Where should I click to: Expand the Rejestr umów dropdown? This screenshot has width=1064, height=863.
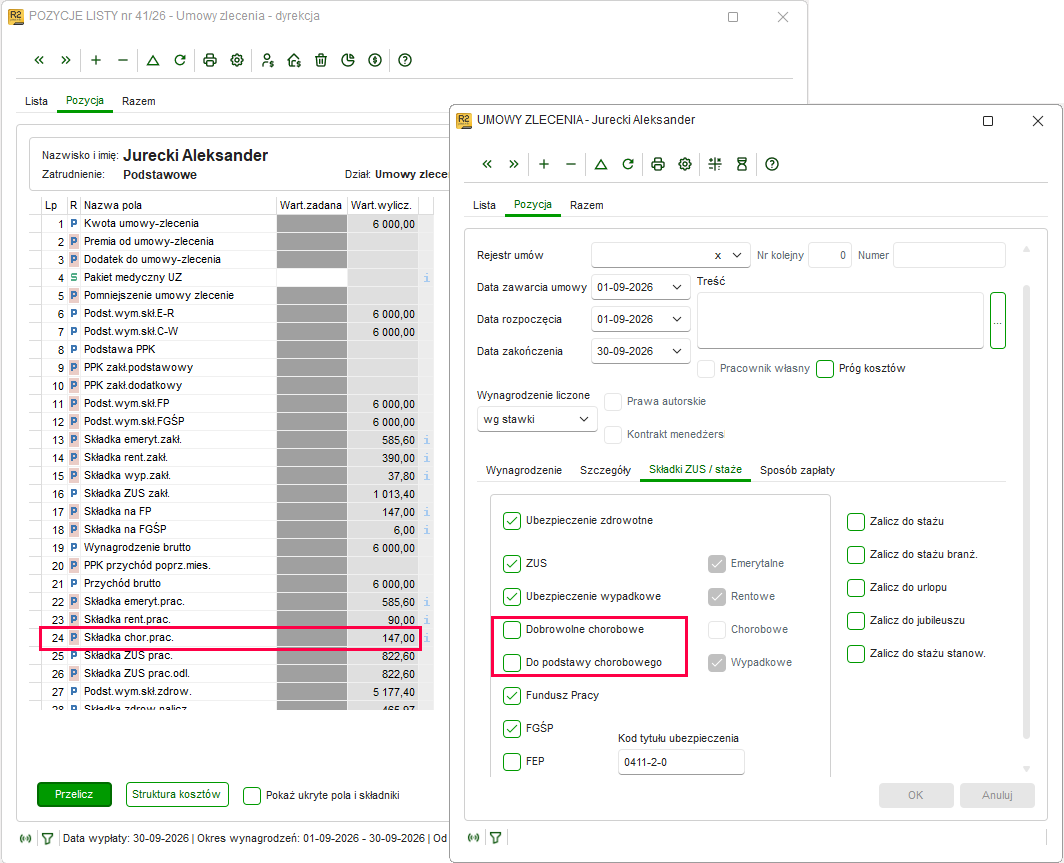pos(737,256)
